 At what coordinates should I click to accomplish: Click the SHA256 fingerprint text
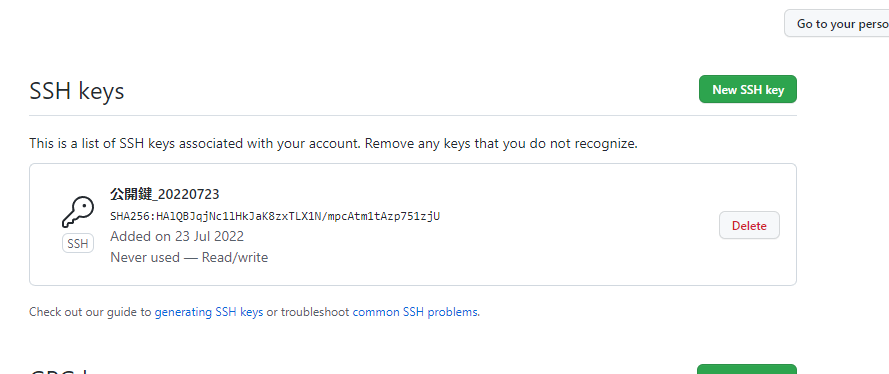coord(275,216)
